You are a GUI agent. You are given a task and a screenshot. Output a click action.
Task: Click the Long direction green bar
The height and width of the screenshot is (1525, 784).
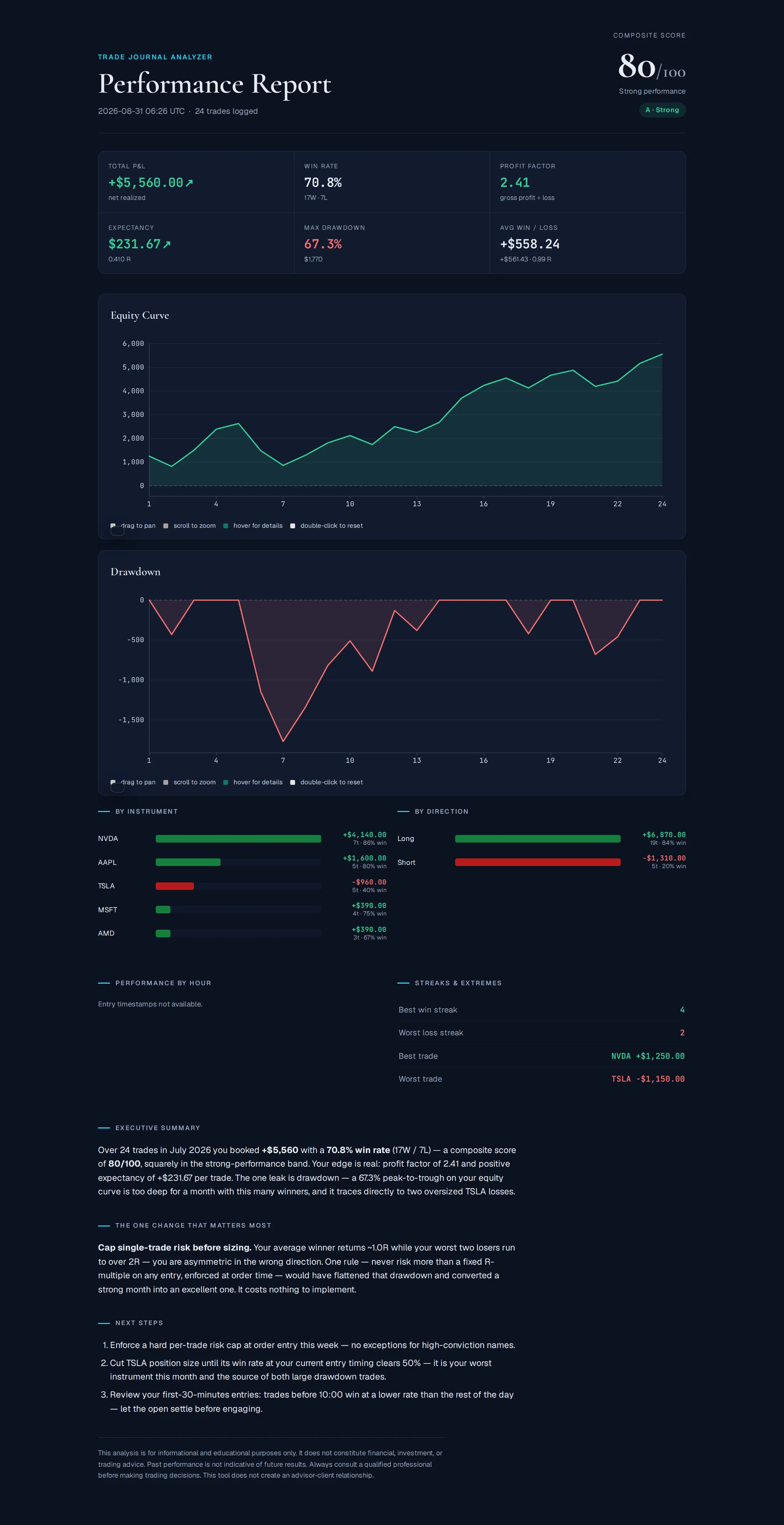[x=538, y=838]
